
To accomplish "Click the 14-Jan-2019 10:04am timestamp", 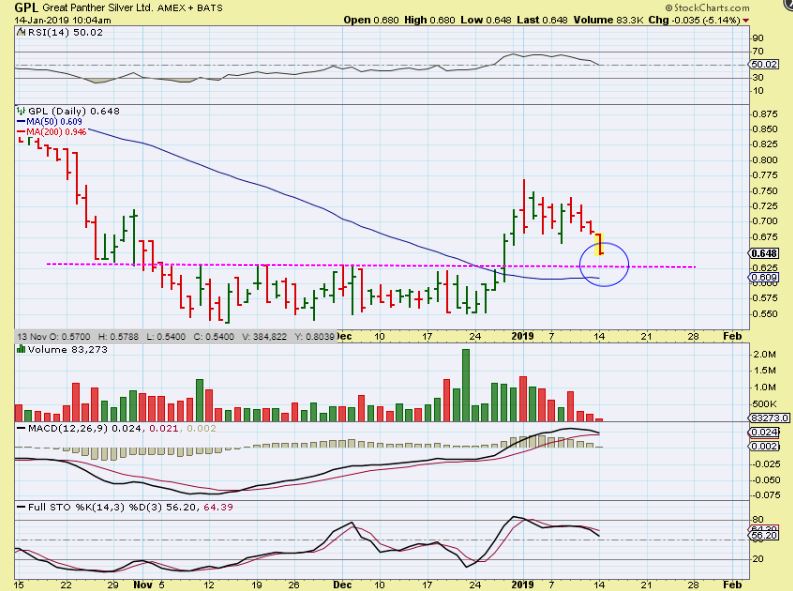I will pos(63,20).
